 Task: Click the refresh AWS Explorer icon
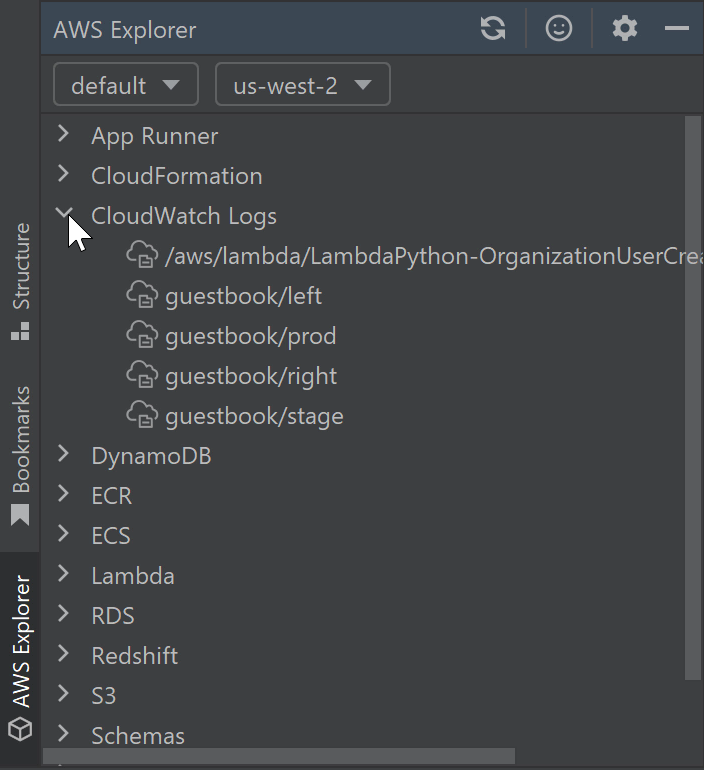pyautogui.click(x=492, y=29)
